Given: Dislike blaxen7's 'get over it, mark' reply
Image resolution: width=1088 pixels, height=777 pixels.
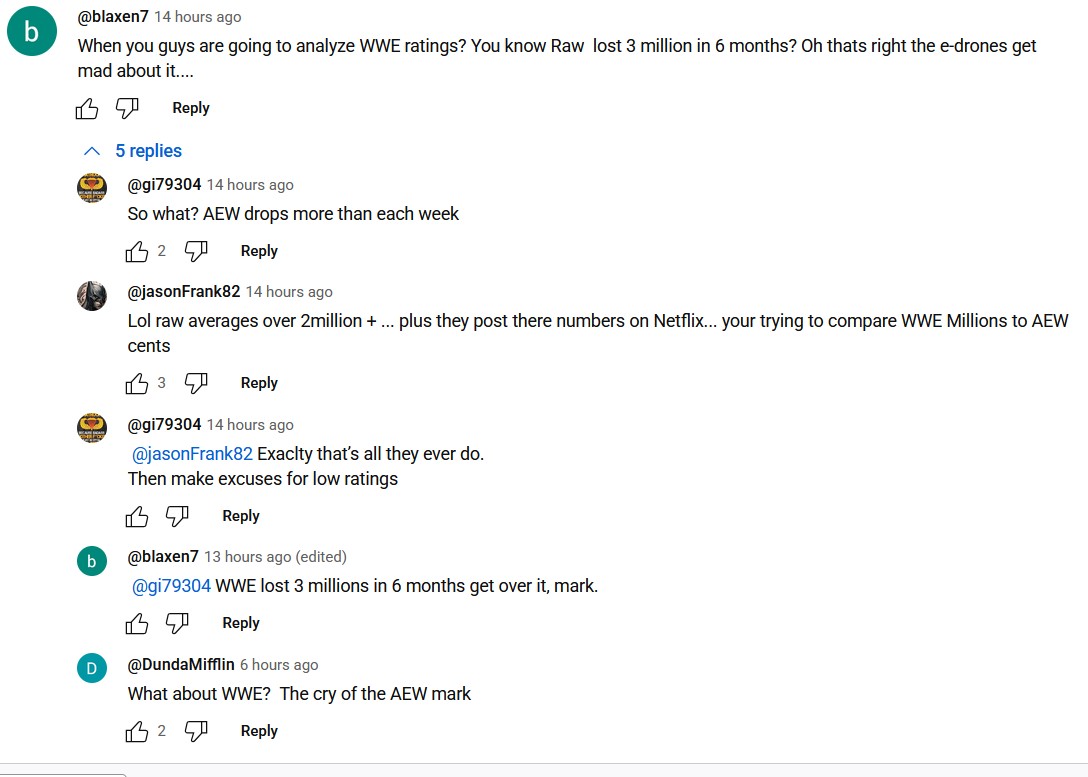Looking at the screenshot, I should tap(177, 623).
